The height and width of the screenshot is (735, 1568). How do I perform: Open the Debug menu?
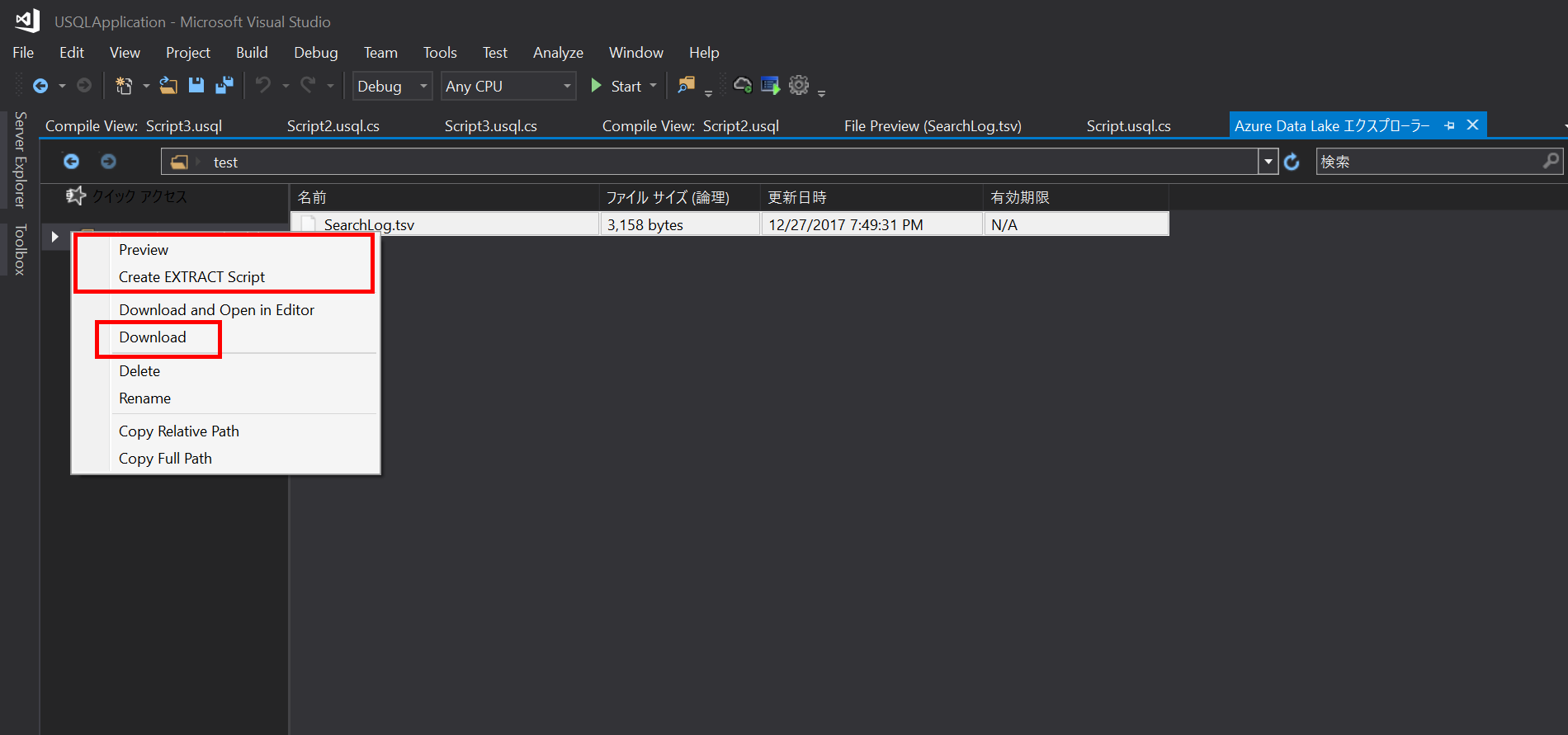click(316, 53)
